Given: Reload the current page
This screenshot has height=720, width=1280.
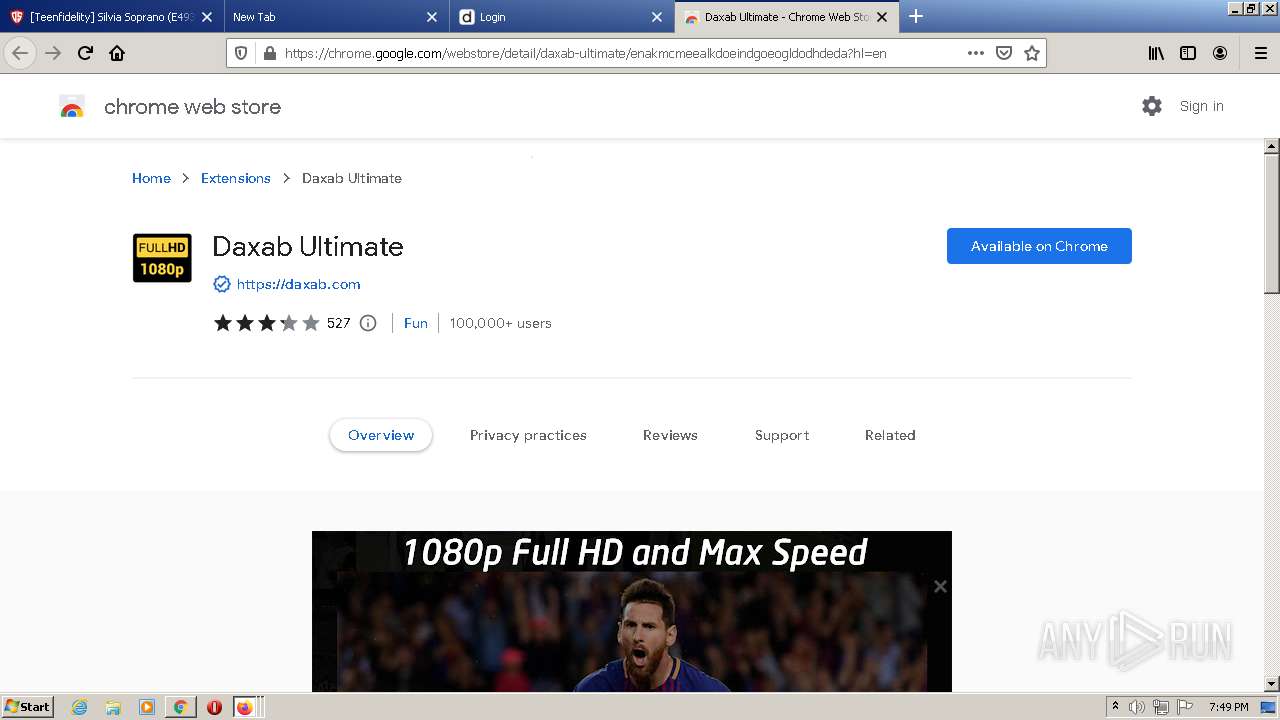Looking at the screenshot, I should (x=85, y=53).
